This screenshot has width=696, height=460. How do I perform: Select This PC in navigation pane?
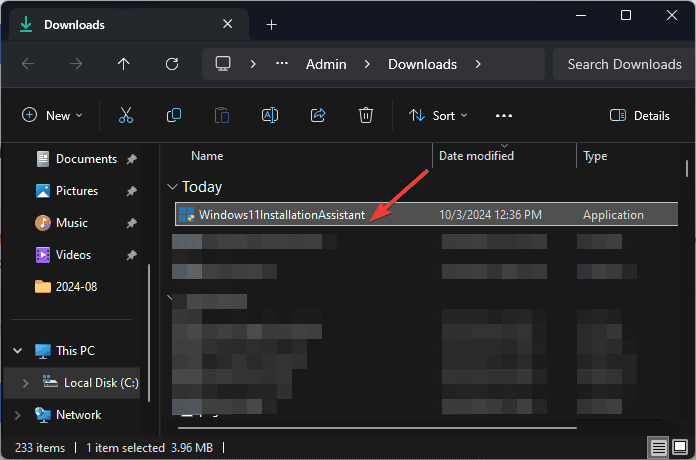pos(65,351)
